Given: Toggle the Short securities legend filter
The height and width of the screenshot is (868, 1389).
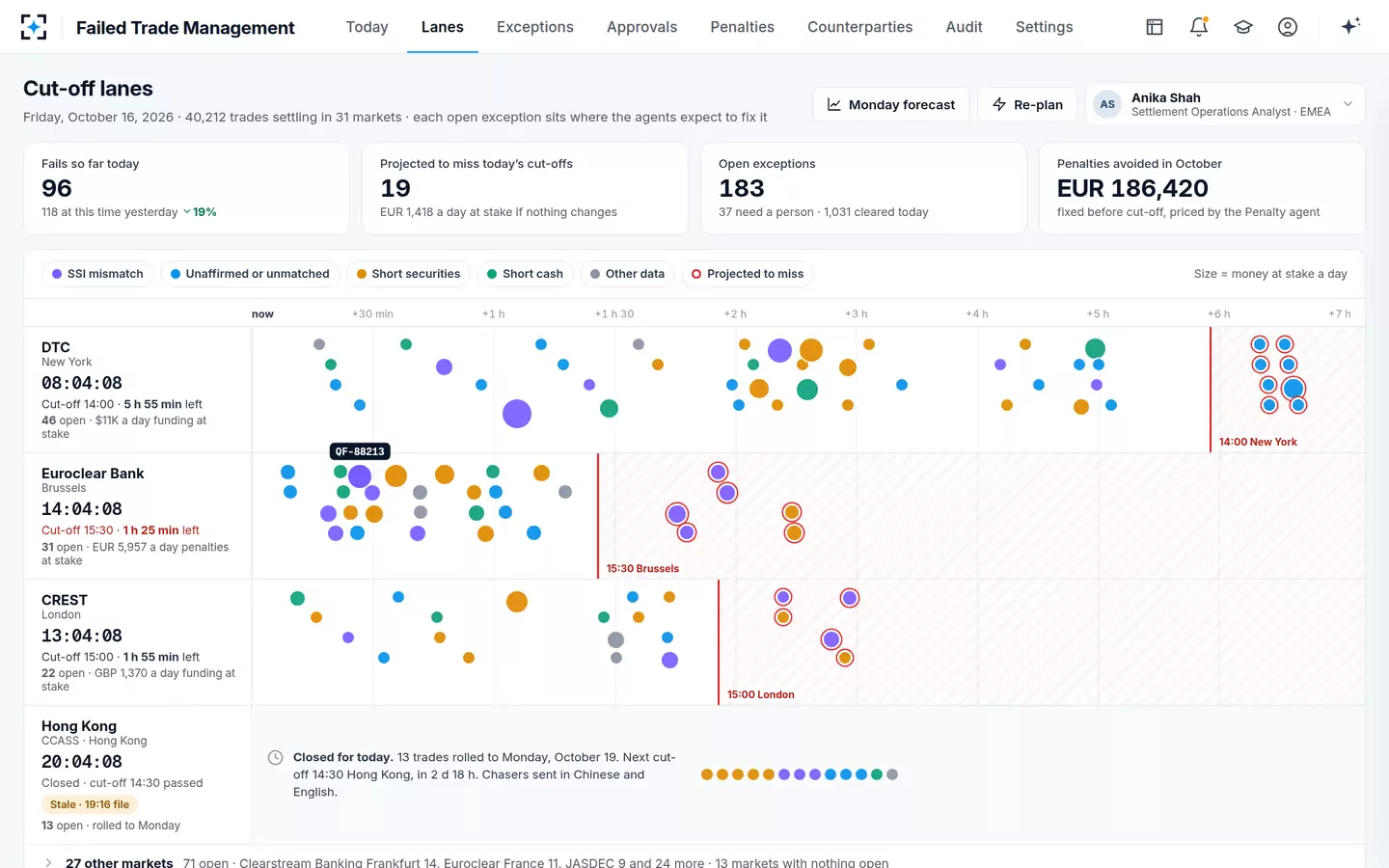Looking at the screenshot, I should pyautogui.click(x=408, y=274).
